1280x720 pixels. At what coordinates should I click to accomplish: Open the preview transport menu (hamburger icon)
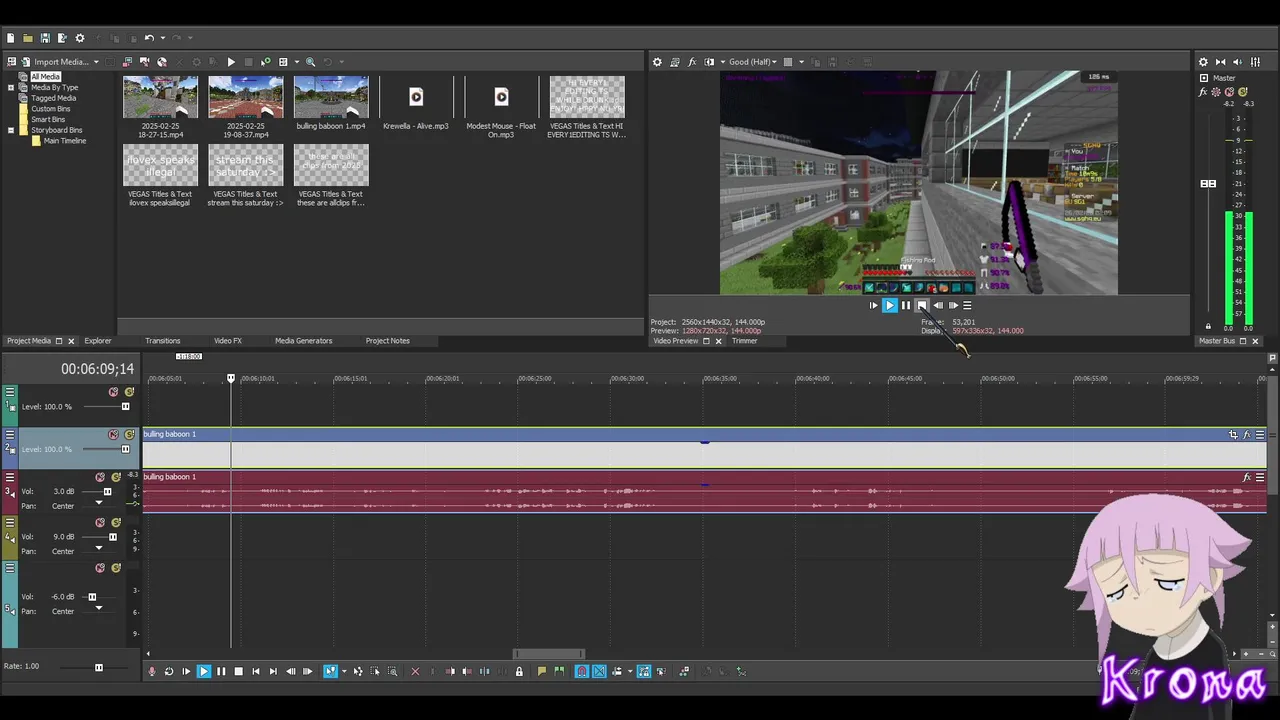967,306
